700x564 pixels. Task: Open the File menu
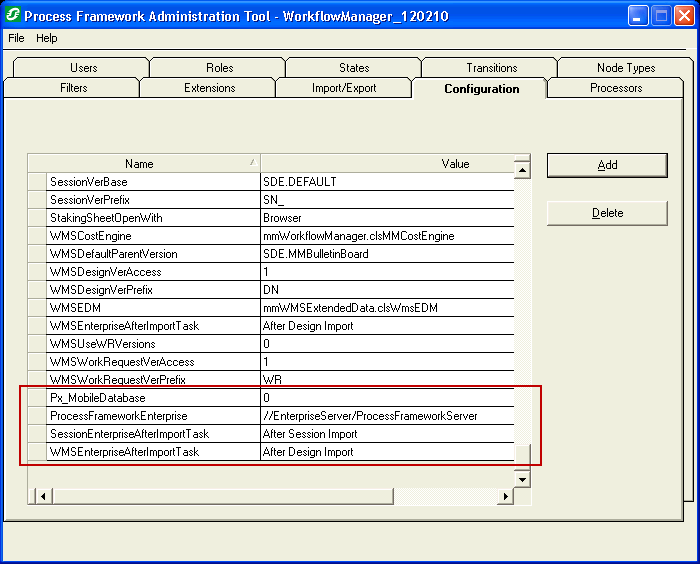point(16,38)
